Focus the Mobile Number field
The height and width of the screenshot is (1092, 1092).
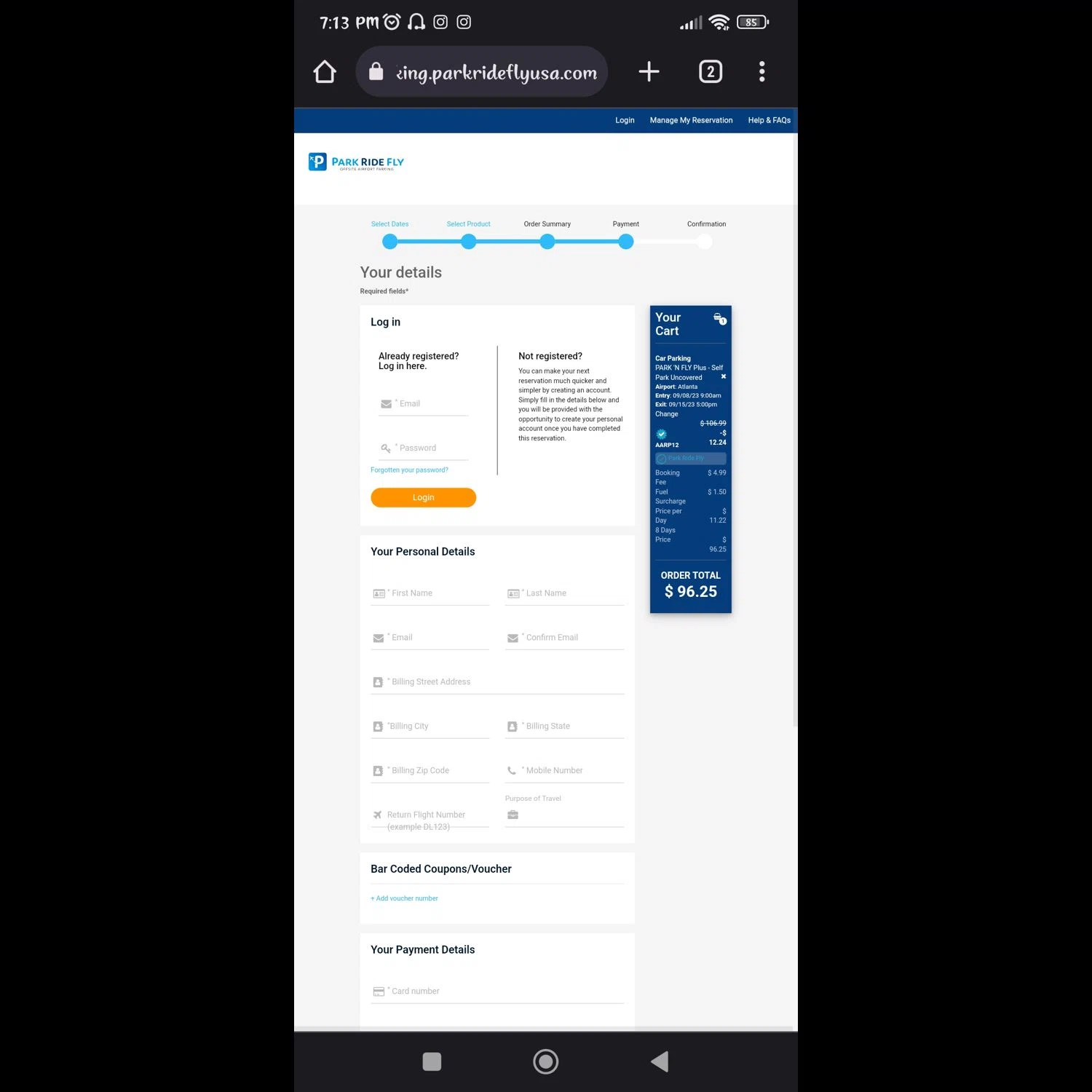[x=564, y=771]
